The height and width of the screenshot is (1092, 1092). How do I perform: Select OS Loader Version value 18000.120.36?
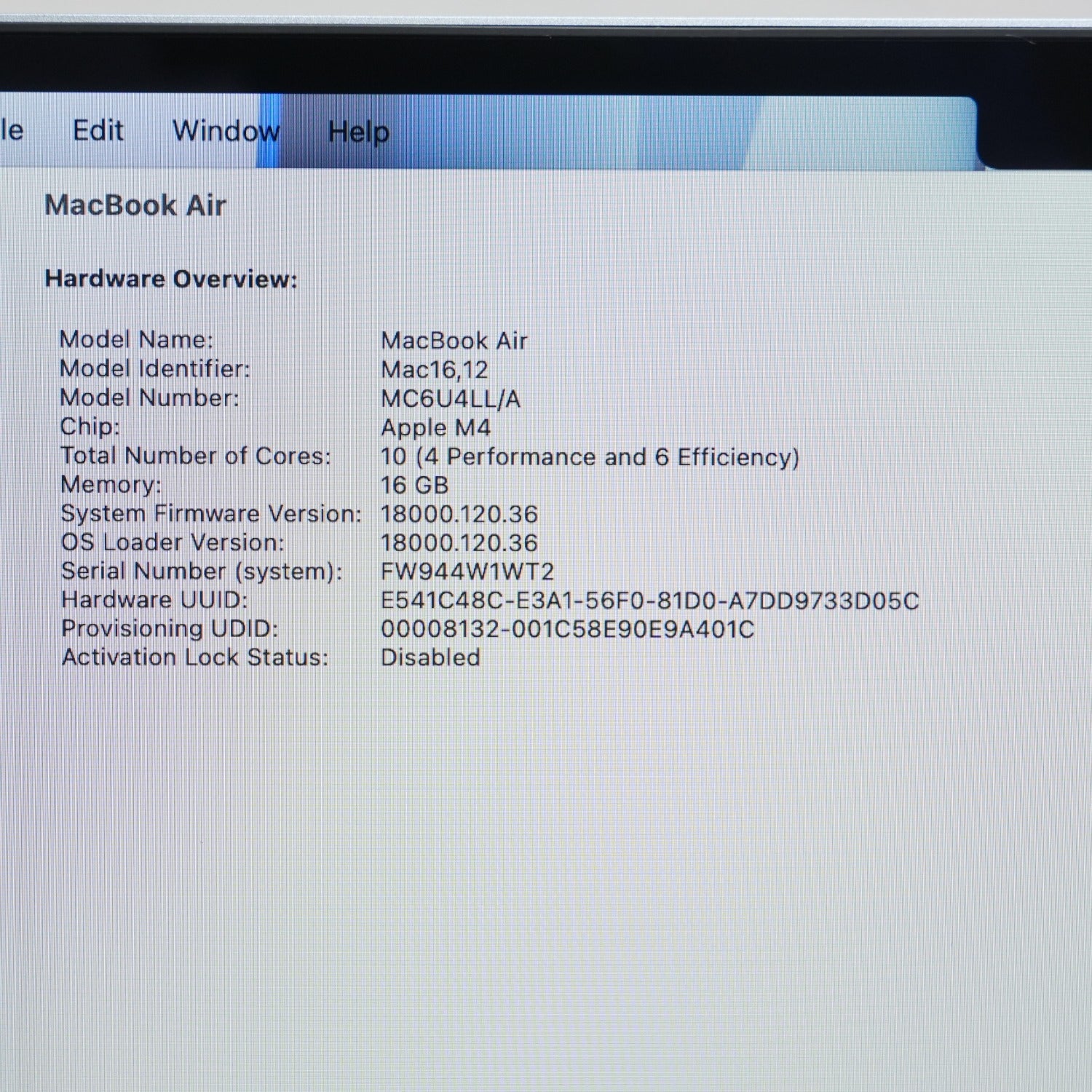pyautogui.click(x=459, y=543)
